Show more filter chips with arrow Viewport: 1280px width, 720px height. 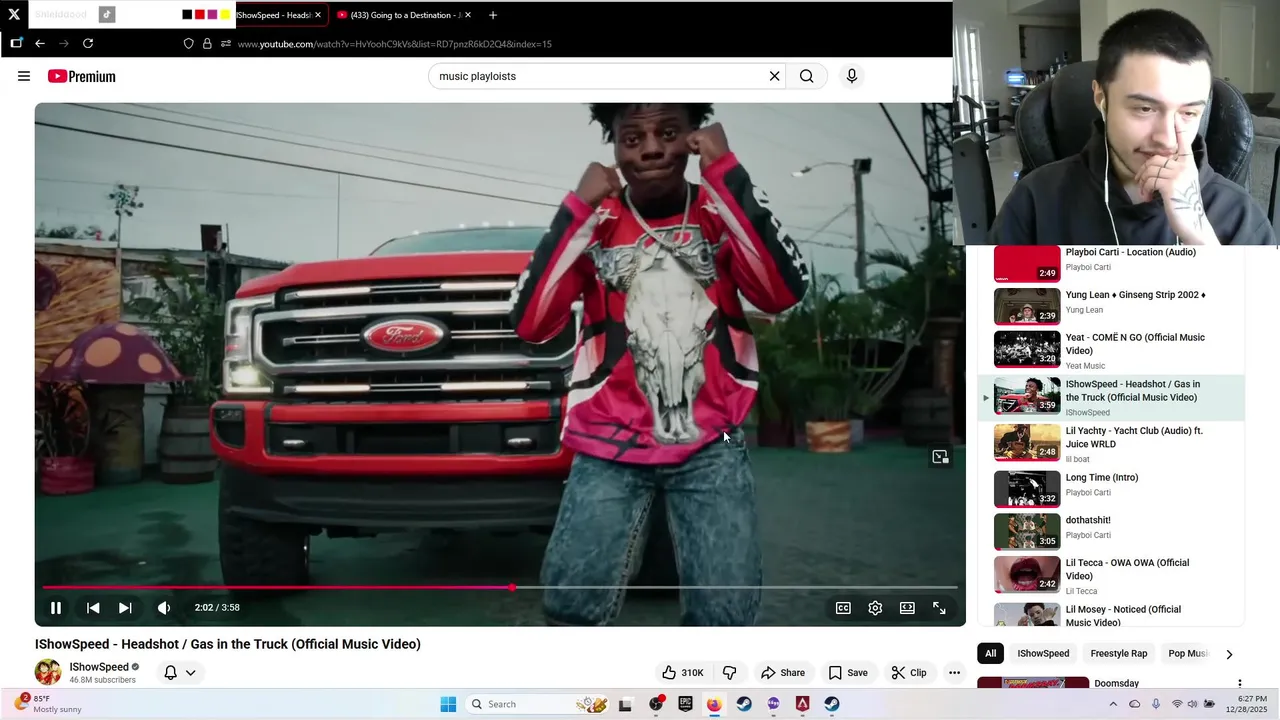pos(1229,654)
